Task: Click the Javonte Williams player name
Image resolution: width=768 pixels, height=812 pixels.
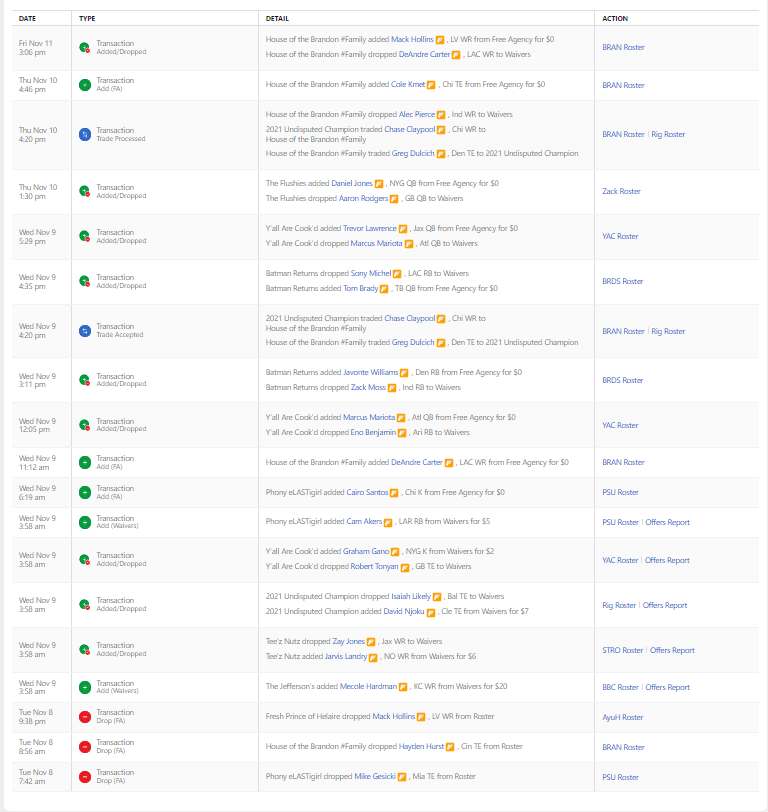Action: point(369,372)
